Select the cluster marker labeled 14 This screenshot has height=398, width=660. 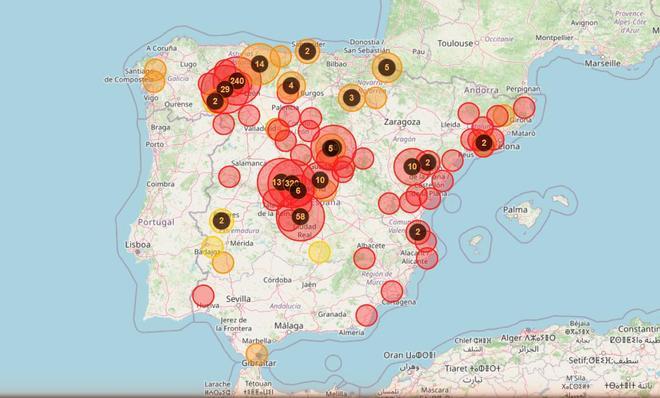[260, 64]
